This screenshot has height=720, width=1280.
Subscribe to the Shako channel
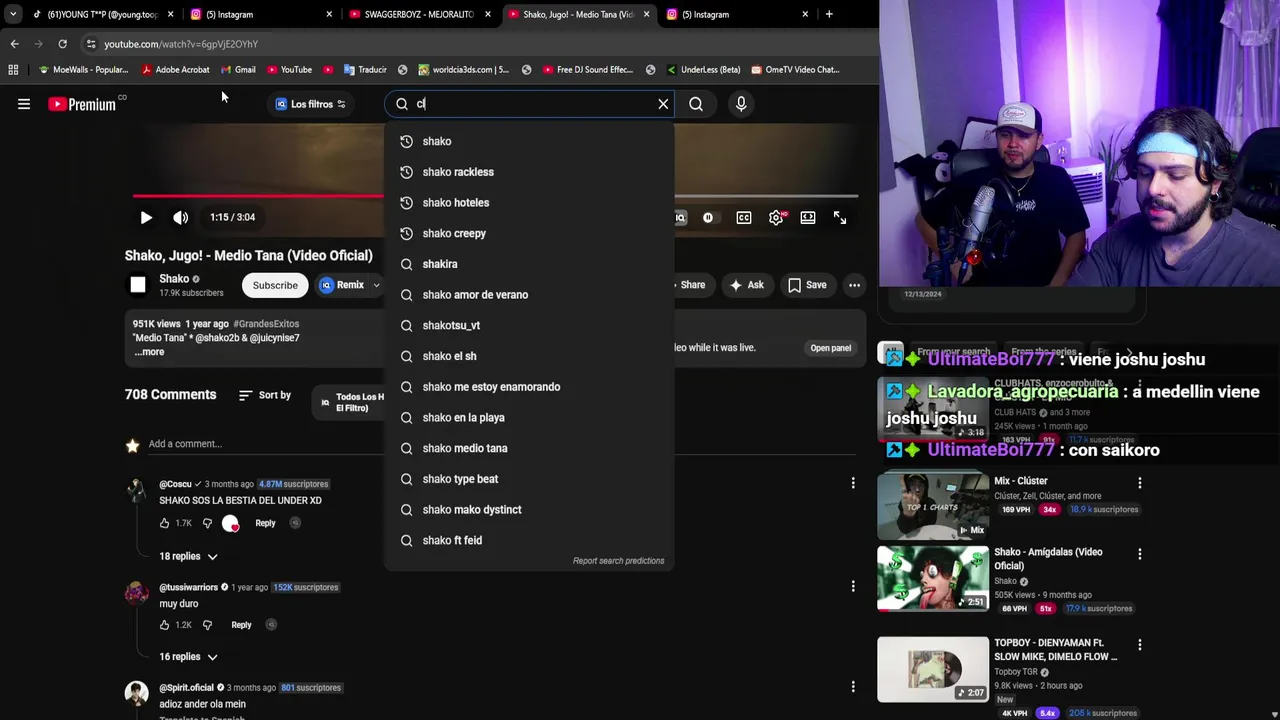(x=275, y=285)
